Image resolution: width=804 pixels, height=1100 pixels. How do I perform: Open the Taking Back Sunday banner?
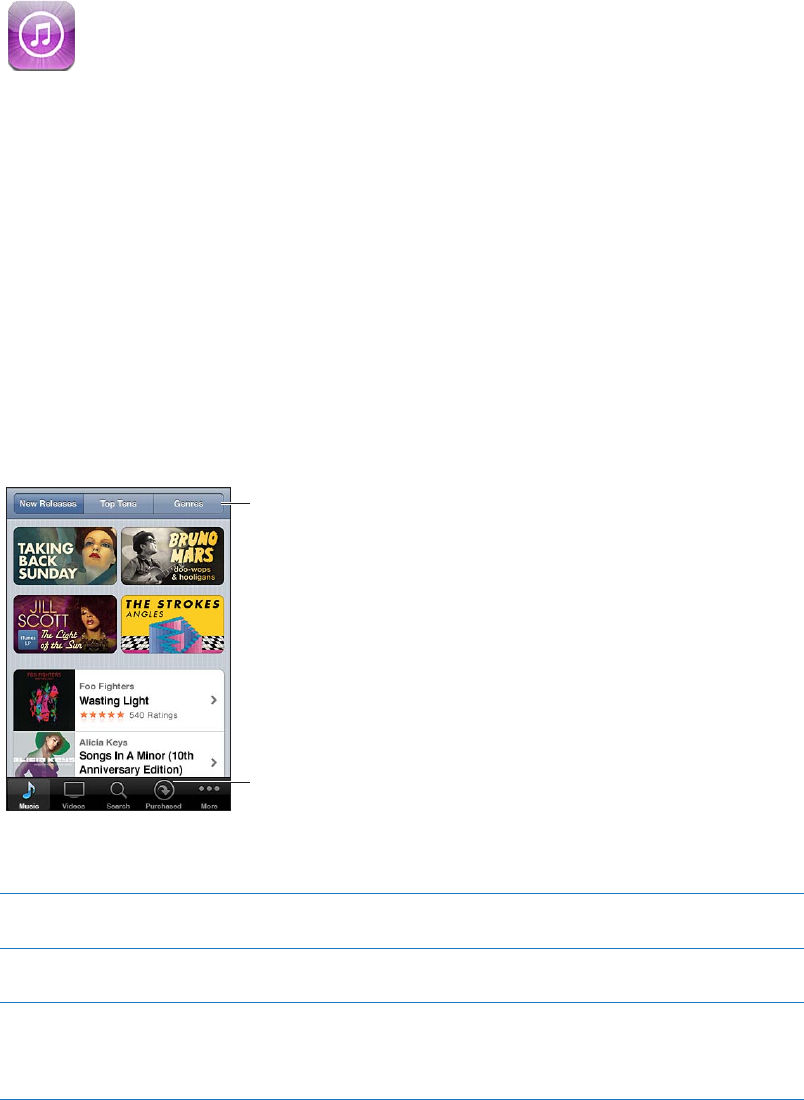click(x=65, y=556)
